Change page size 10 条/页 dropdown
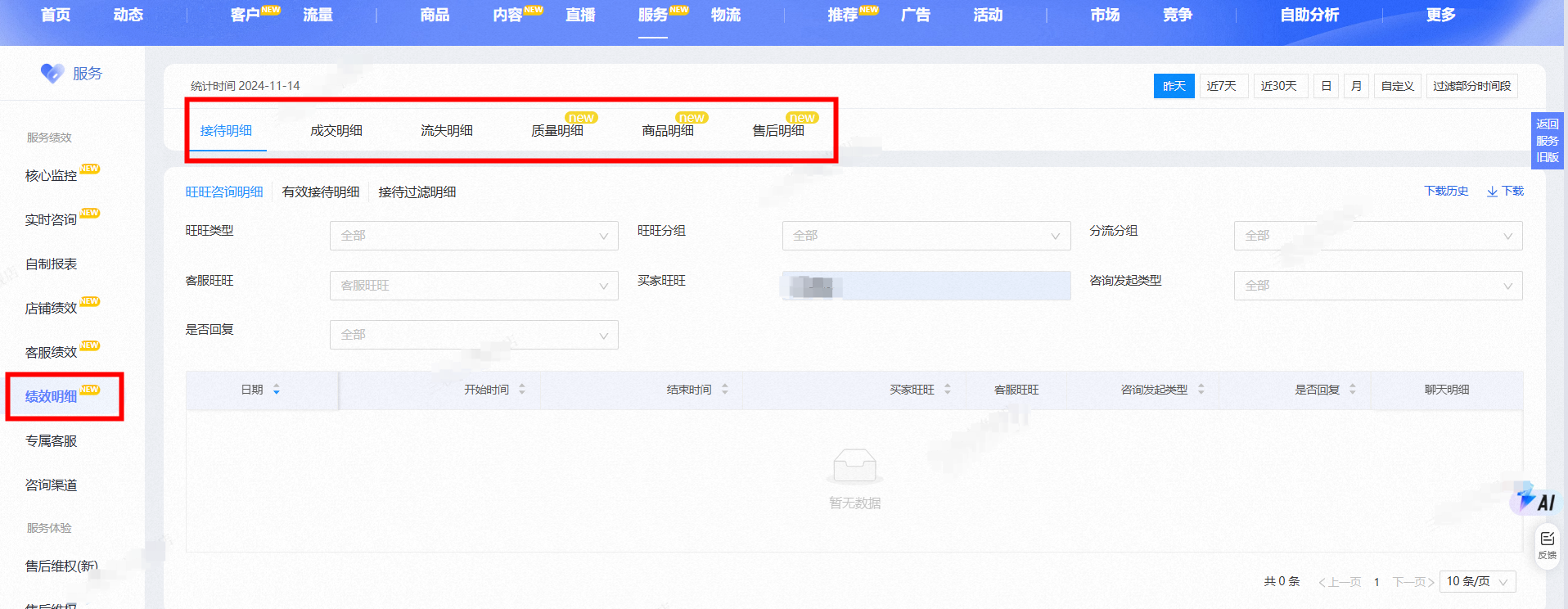This screenshot has width=1568, height=609. (1477, 581)
